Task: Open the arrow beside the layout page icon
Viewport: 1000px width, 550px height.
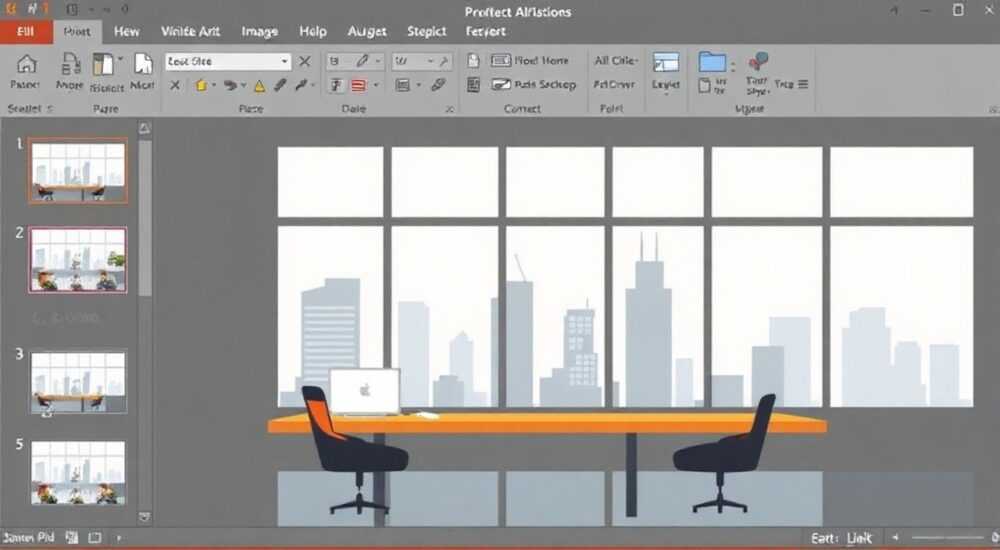Action: [x=120, y=59]
